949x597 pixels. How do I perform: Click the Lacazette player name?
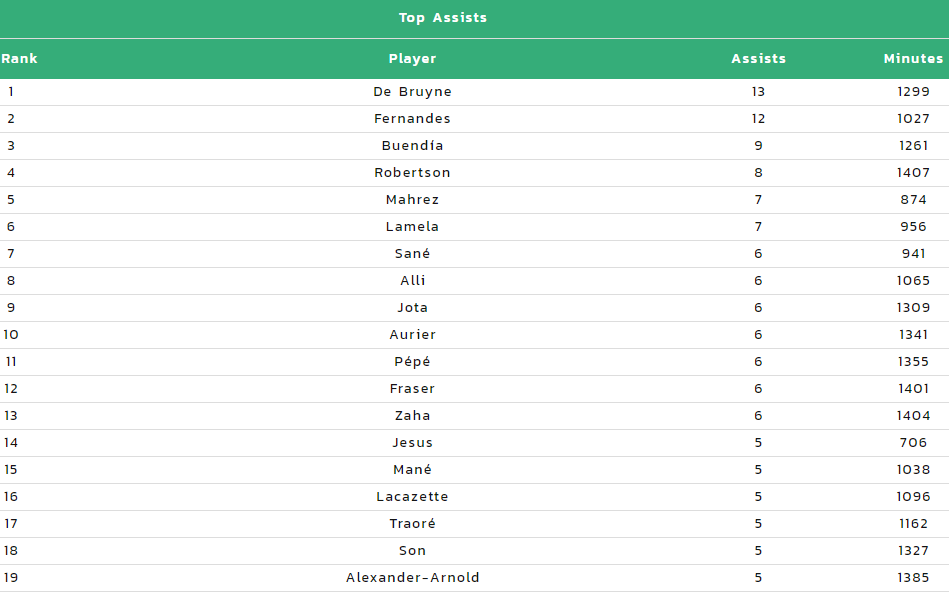point(412,496)
